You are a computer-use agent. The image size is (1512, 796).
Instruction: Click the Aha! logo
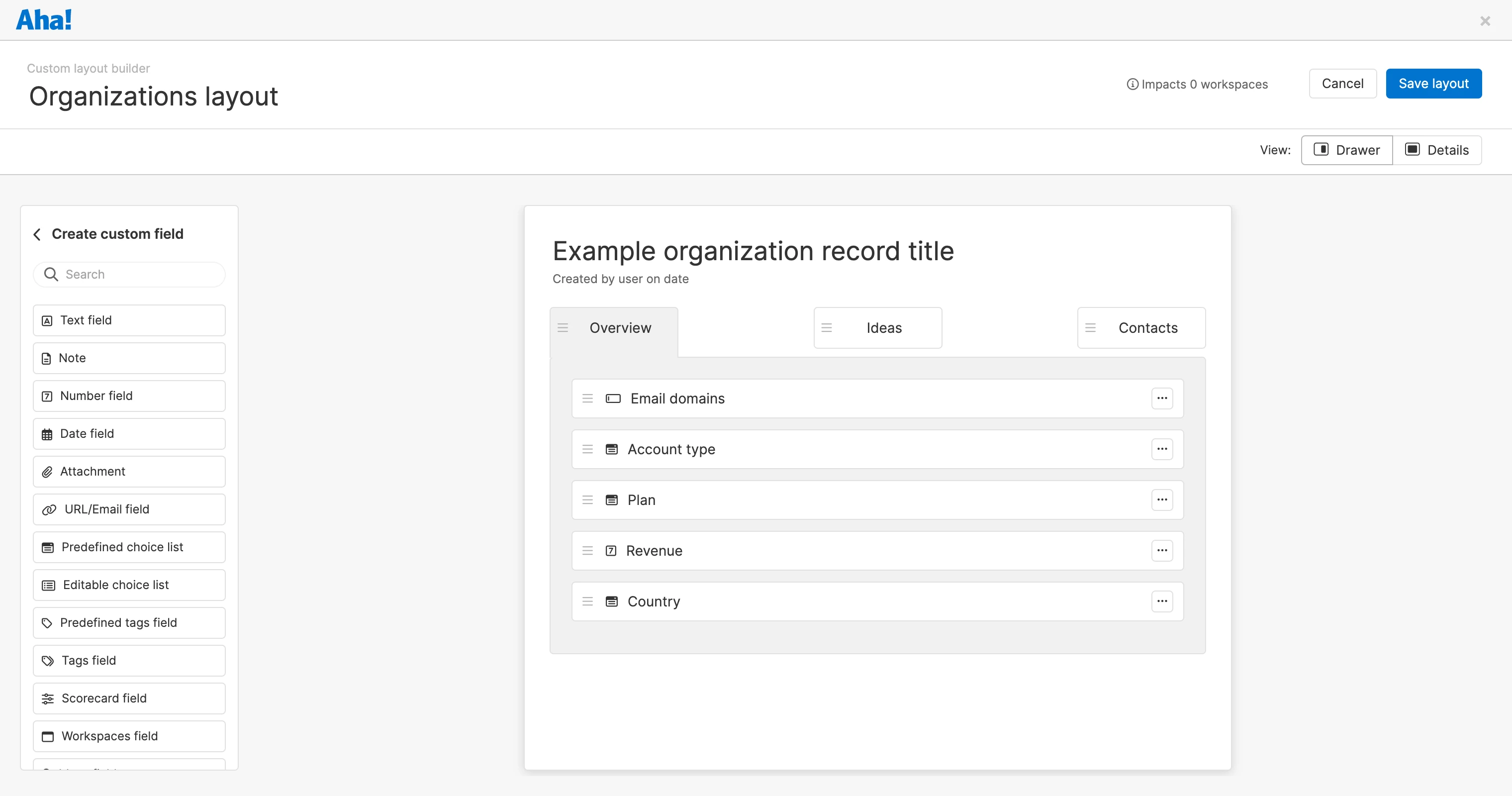pos(44,20)
